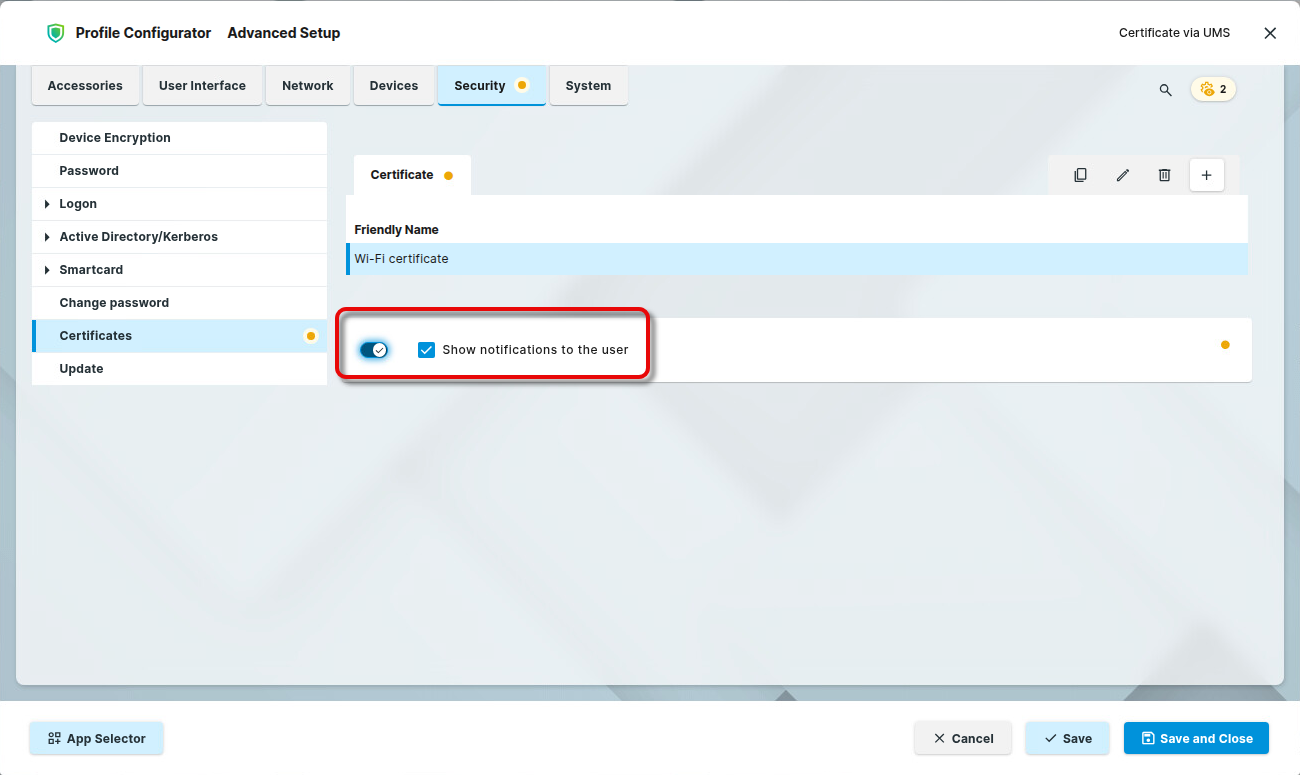Click the changed settings badge showing 2

(x=1213, y=89)
